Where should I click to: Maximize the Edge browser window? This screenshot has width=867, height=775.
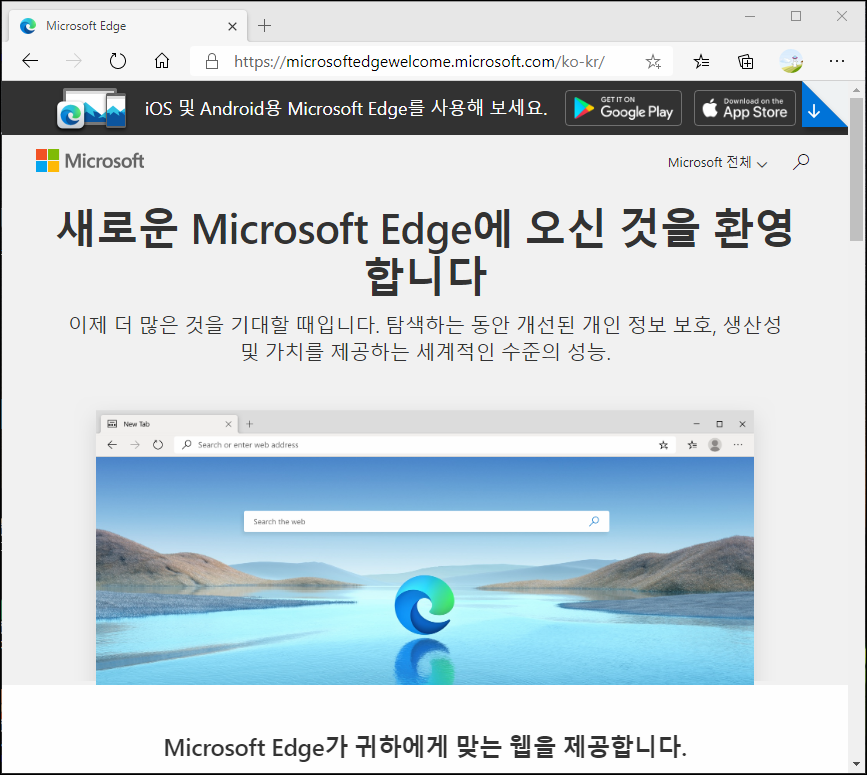click(796, 17)
